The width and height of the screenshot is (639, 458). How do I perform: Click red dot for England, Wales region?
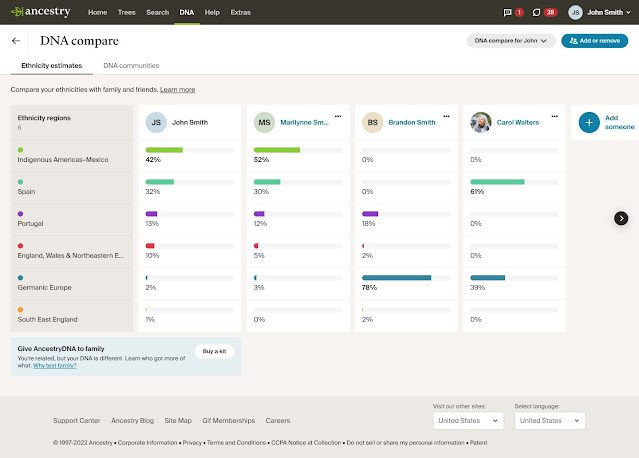pyautogui.click(x=20, y=246)
